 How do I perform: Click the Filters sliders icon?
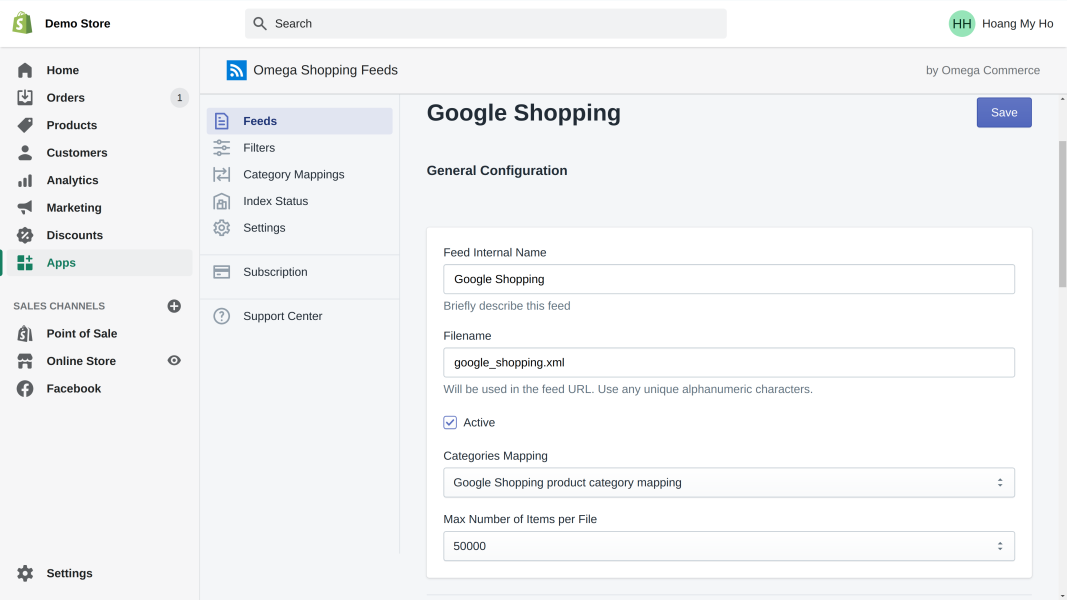[x=222, y=148]
